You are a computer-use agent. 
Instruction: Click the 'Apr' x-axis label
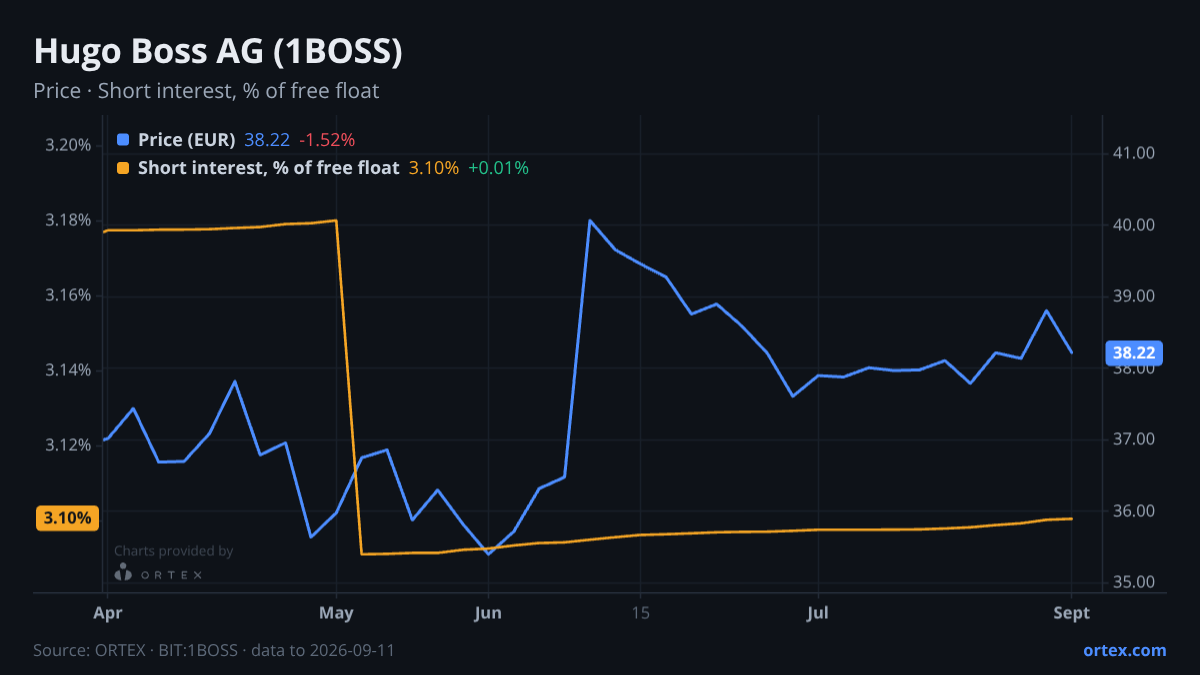click(106, 613)
